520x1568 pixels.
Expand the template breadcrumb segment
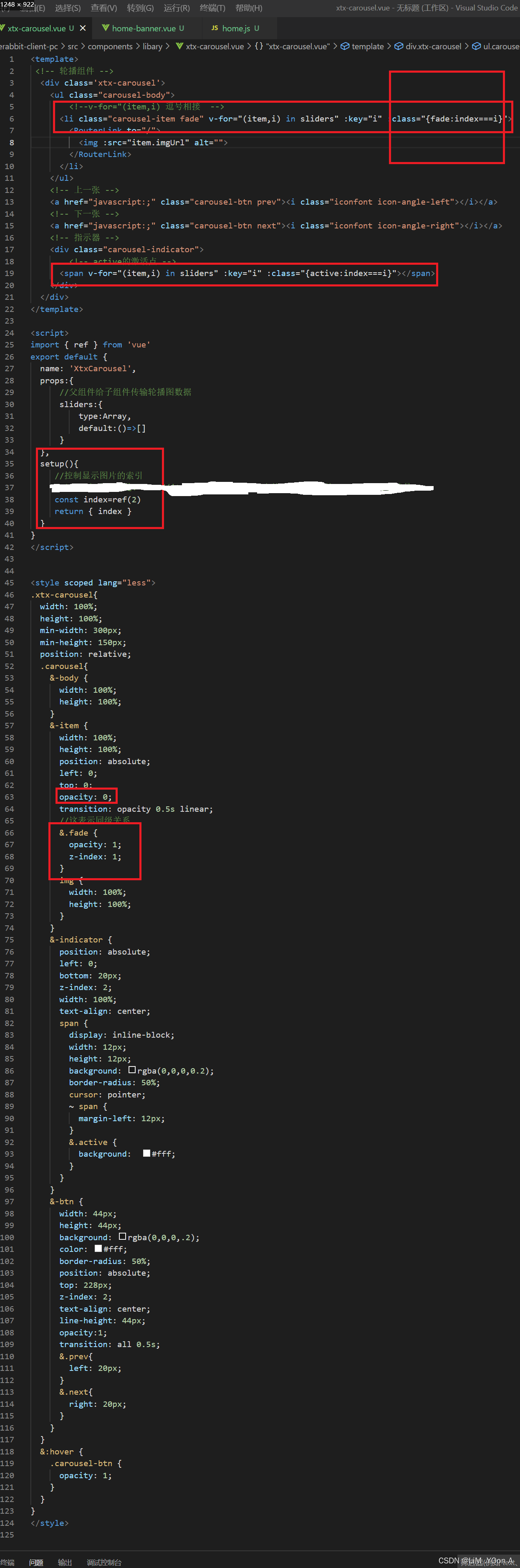[368, 46]
